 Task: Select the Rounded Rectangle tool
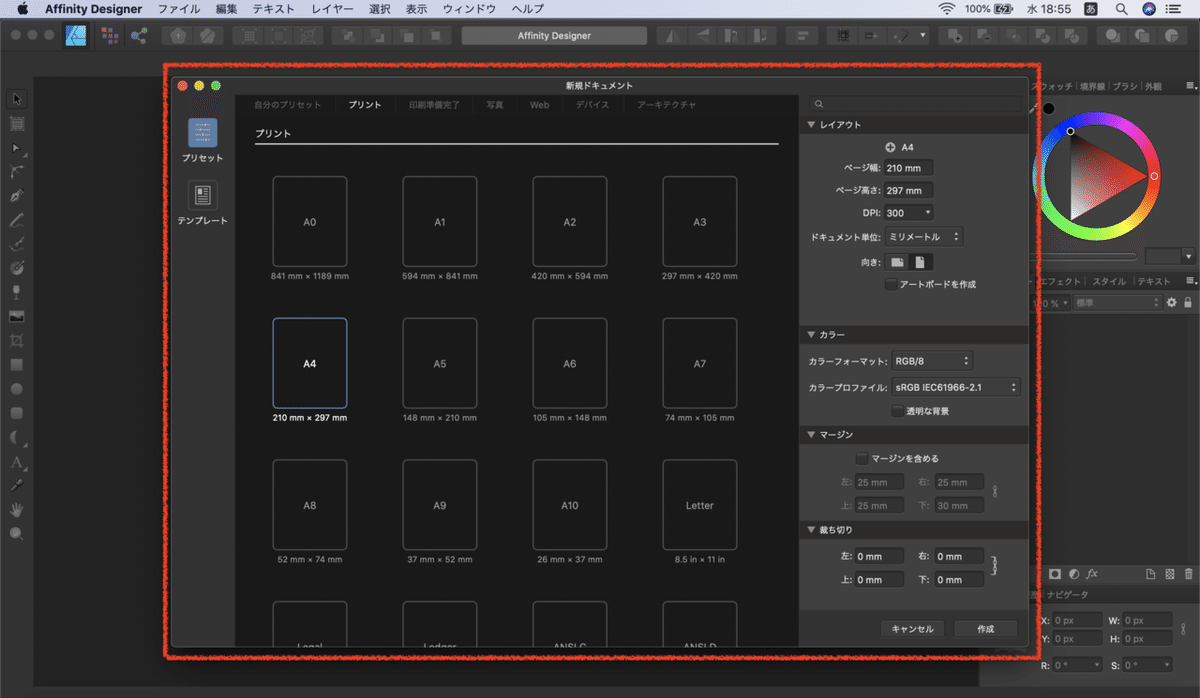(17, 413)
